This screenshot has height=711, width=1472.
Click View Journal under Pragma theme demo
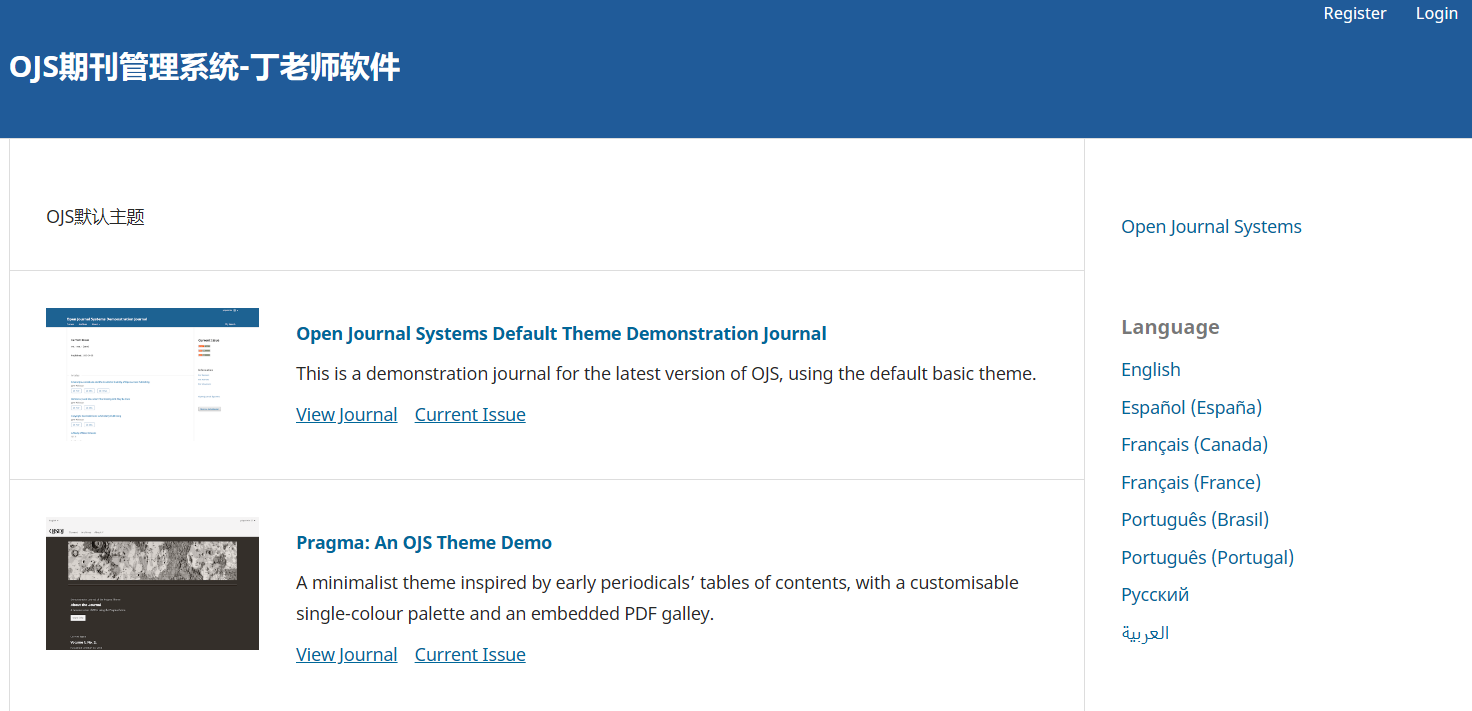346,655
